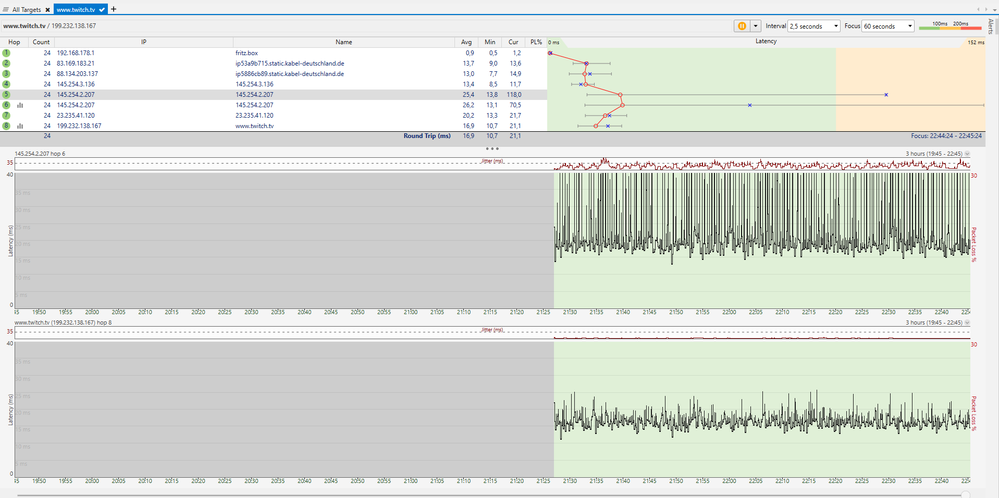This screenshot has height=498, width=999.
Task: Click the hop 7 green number icon
Action: click(6, 115)
